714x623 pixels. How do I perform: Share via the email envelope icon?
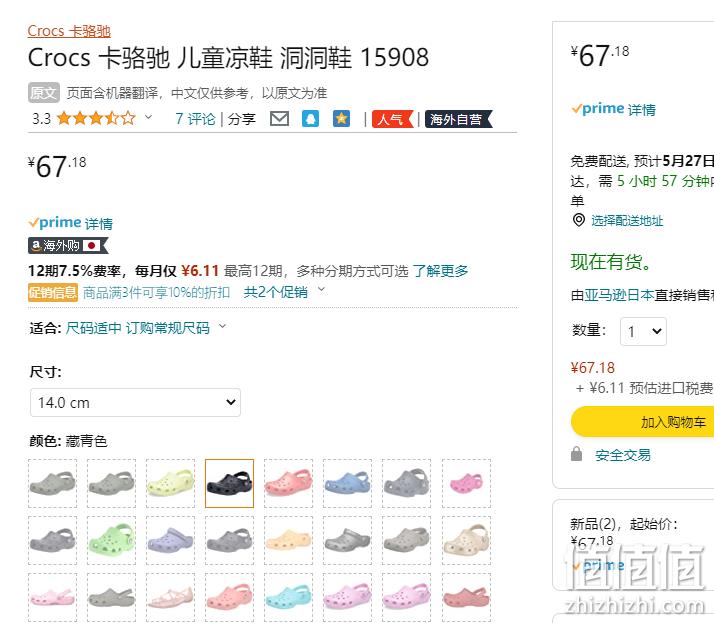coord(279,119)
